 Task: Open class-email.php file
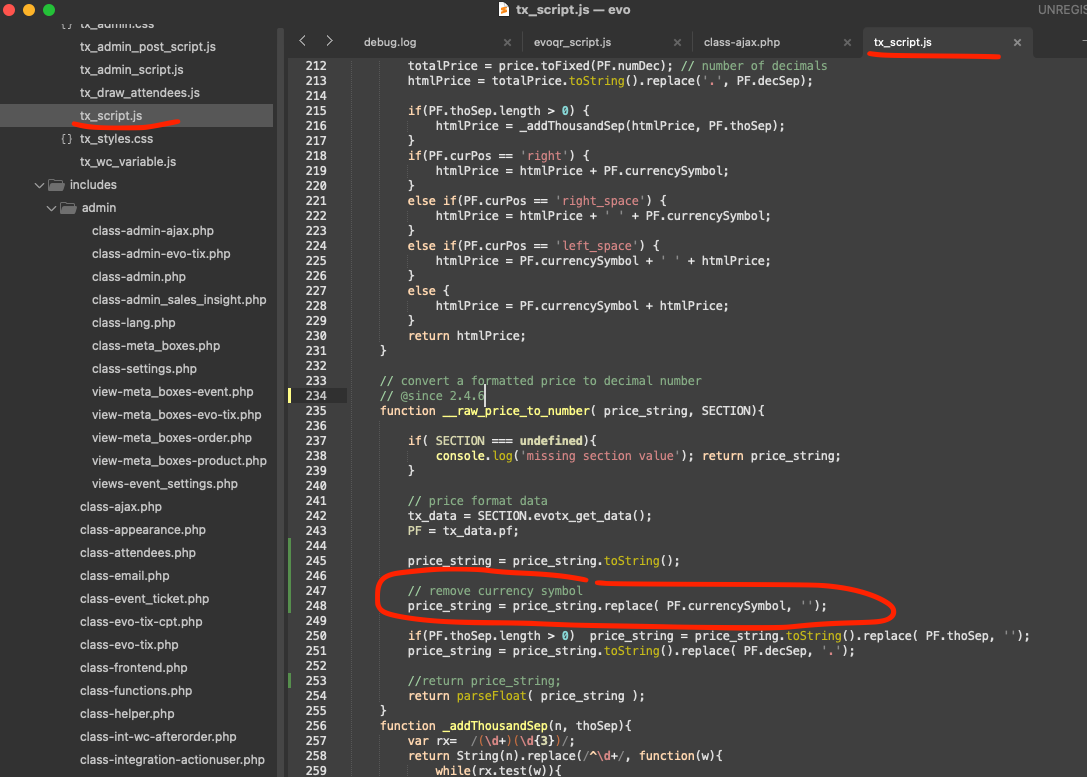124,575
